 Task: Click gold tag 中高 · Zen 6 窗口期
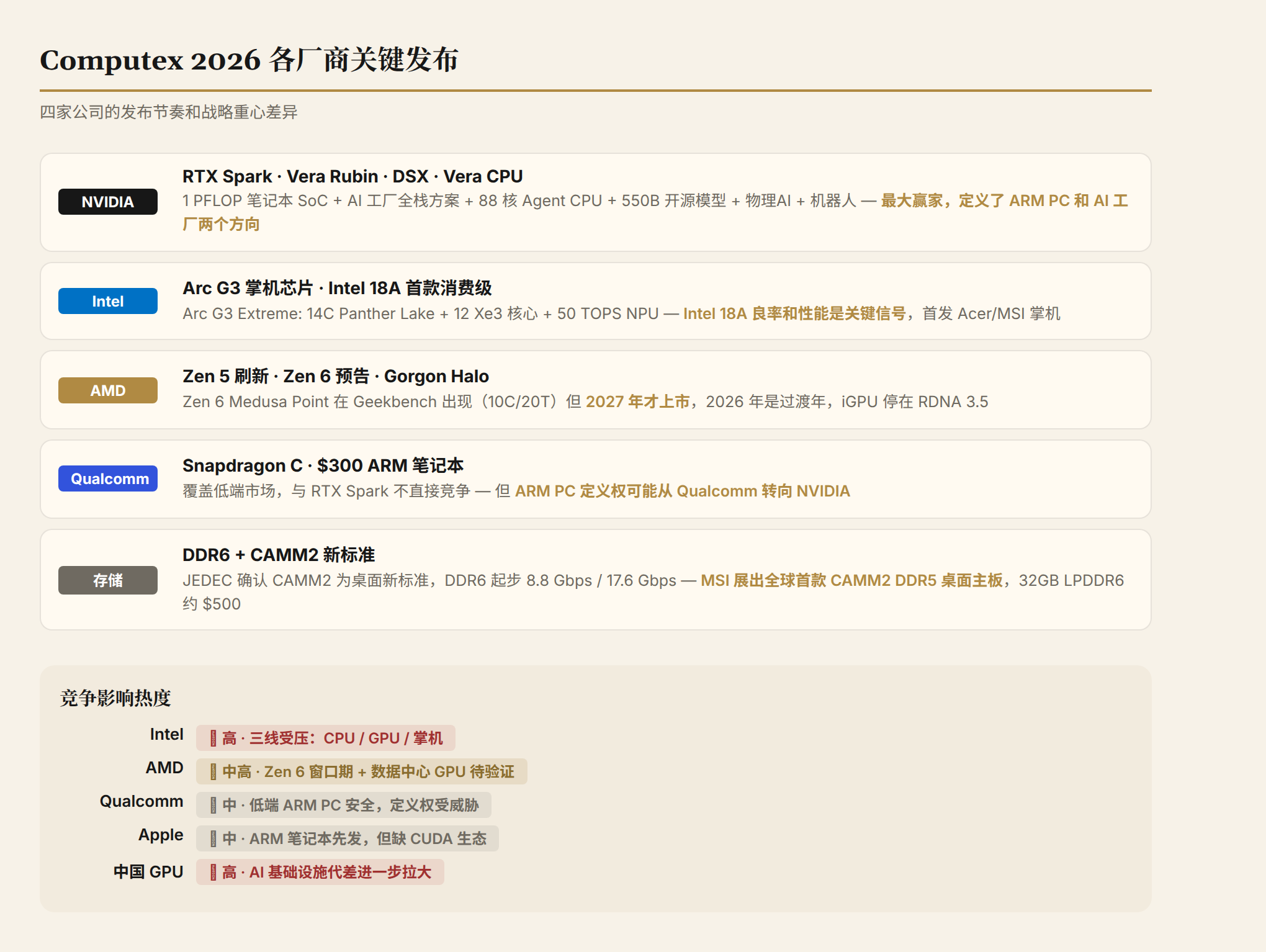point(362,771)
